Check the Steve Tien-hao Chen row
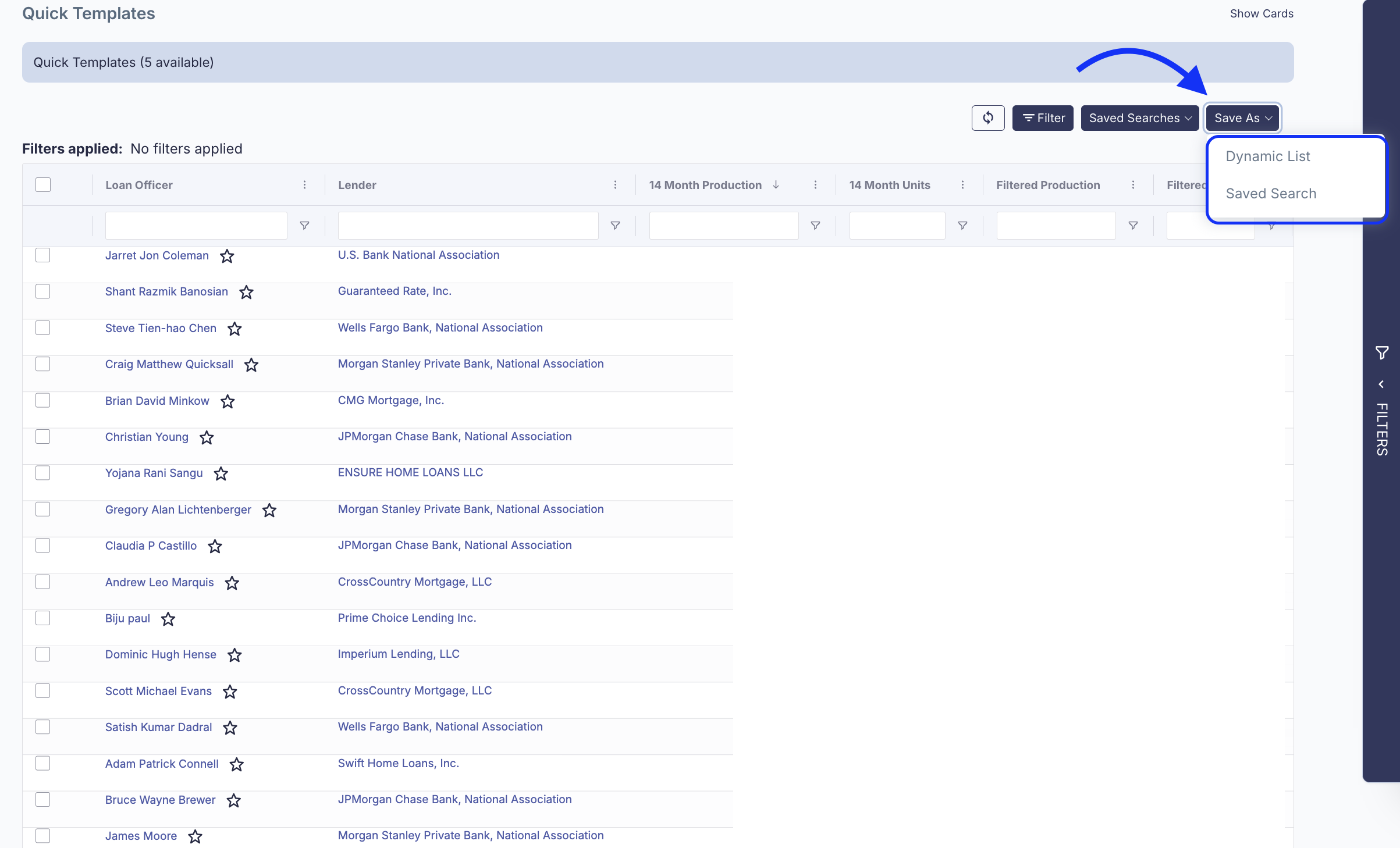This screenshot has height=848, width=1400. click(x=43, y=328)
